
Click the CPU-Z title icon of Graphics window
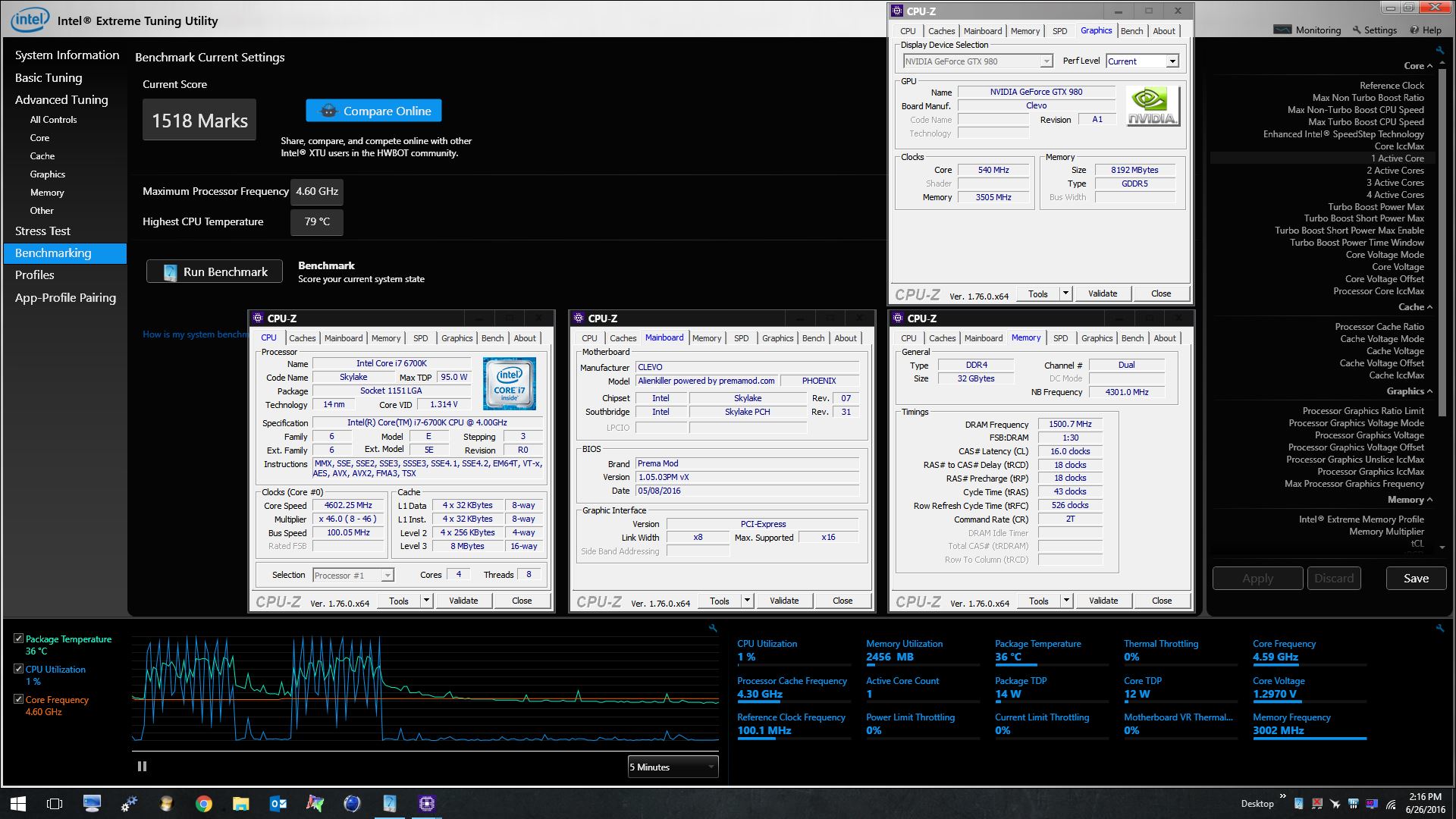pyautogui.click(x=897, y=11)
